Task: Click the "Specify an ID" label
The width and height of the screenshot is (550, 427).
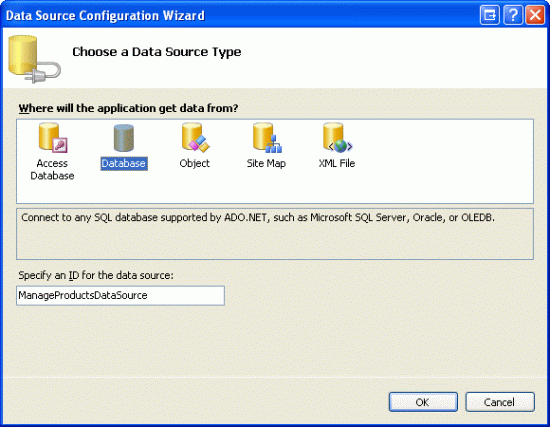Action: point(96,275)
